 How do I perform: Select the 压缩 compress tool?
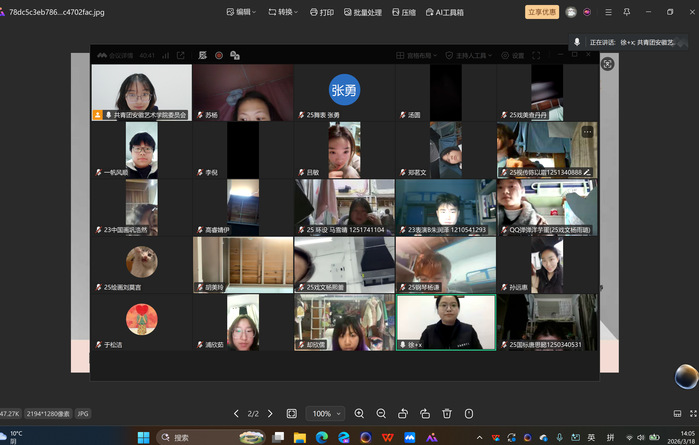pos(403,12)
